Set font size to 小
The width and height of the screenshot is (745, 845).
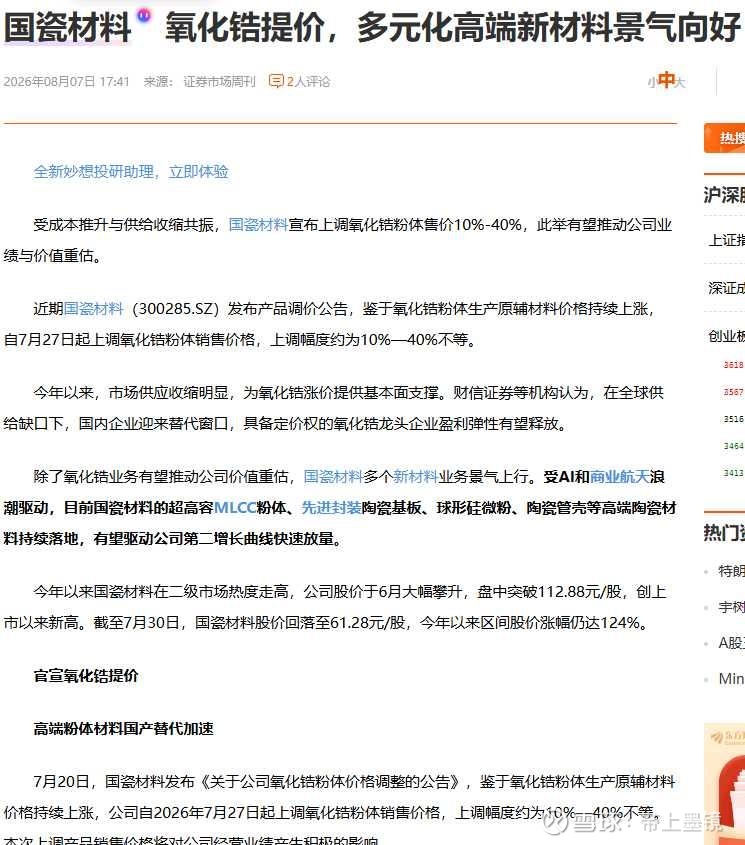tap(652, 82)
